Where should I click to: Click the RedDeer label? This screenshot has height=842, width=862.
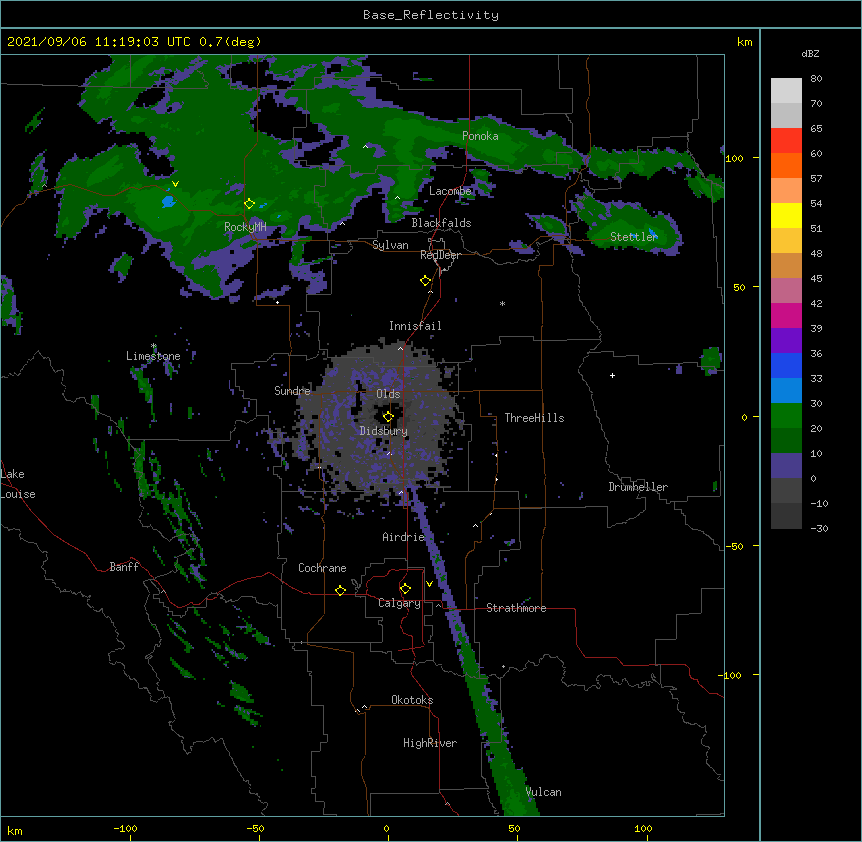click(x=440, y=255)
